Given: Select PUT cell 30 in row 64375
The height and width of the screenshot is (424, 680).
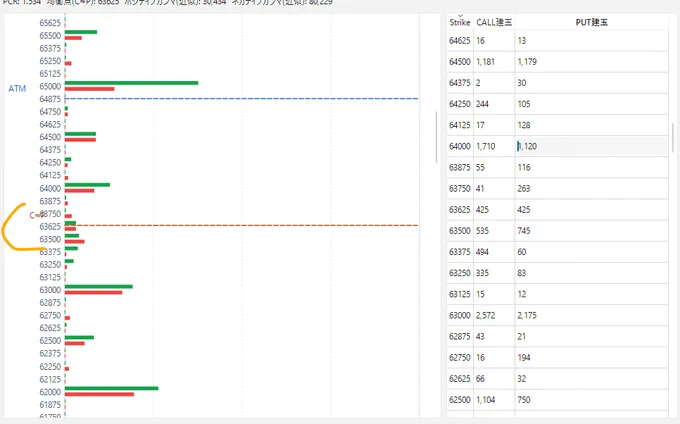Looking at the screenshot, I should click(x=521, y=83).
